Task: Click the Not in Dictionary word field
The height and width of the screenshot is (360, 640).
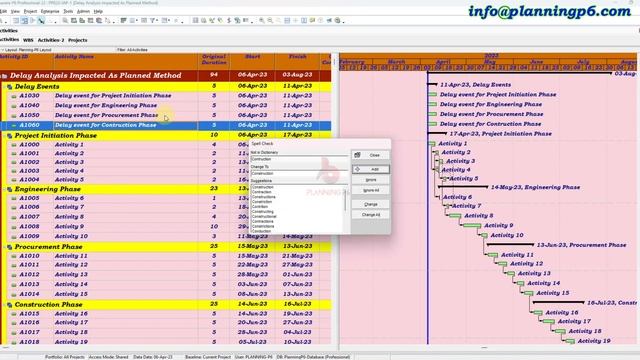Action: [x=299, y=159]
